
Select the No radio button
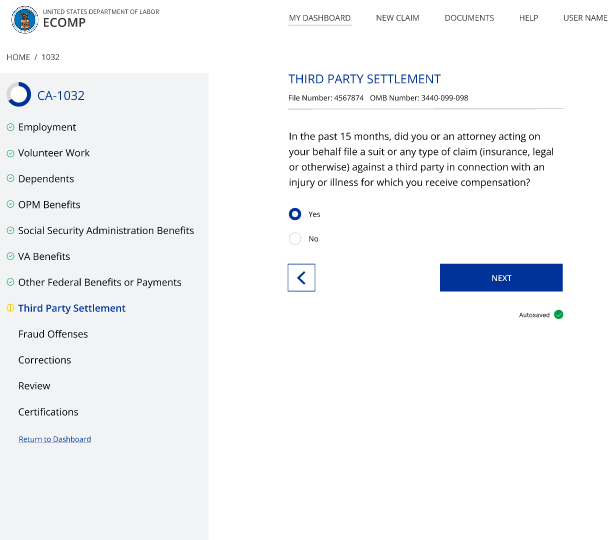(x=295, y=239)
